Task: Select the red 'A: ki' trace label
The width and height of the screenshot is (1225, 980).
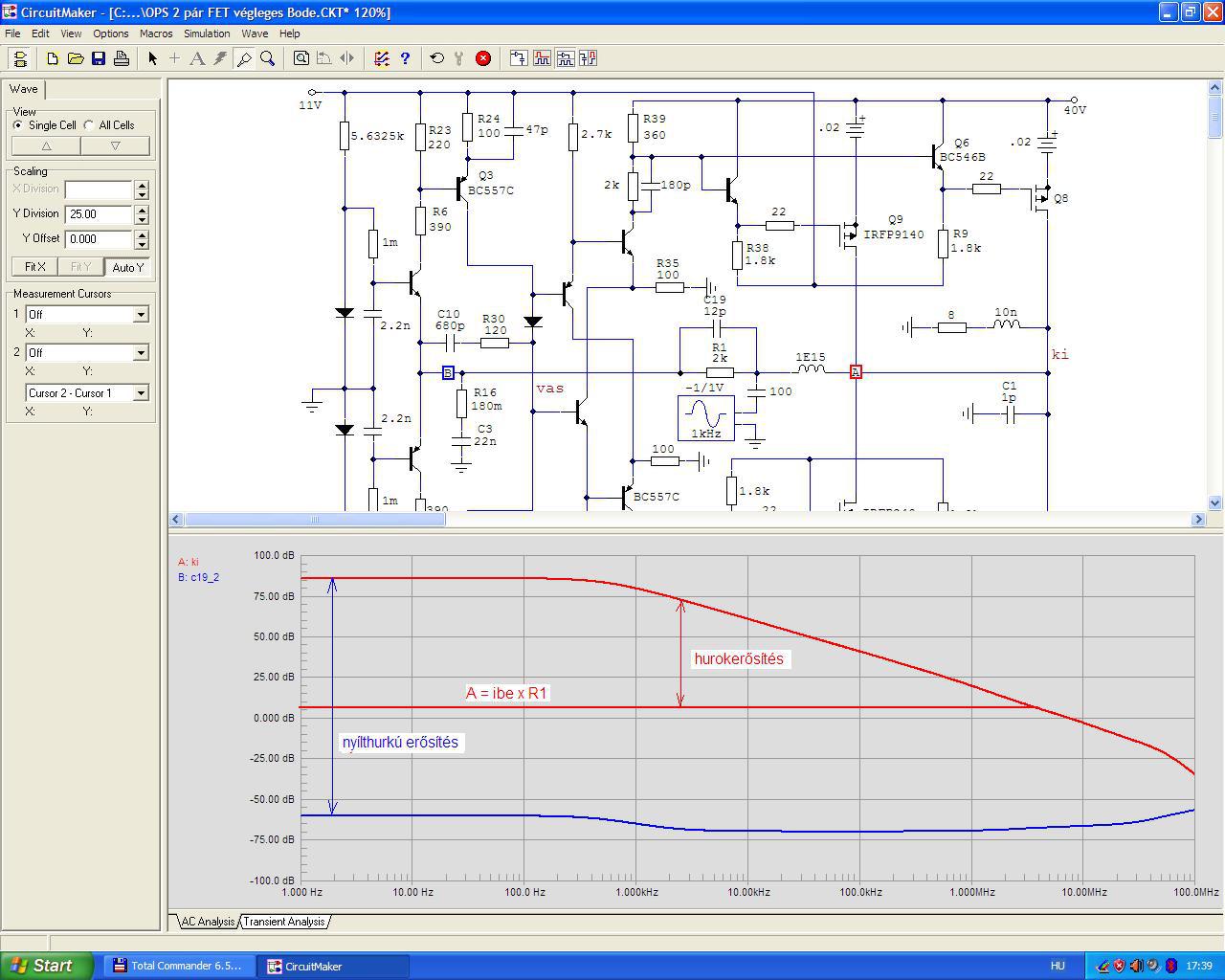Action: (189, 562)
